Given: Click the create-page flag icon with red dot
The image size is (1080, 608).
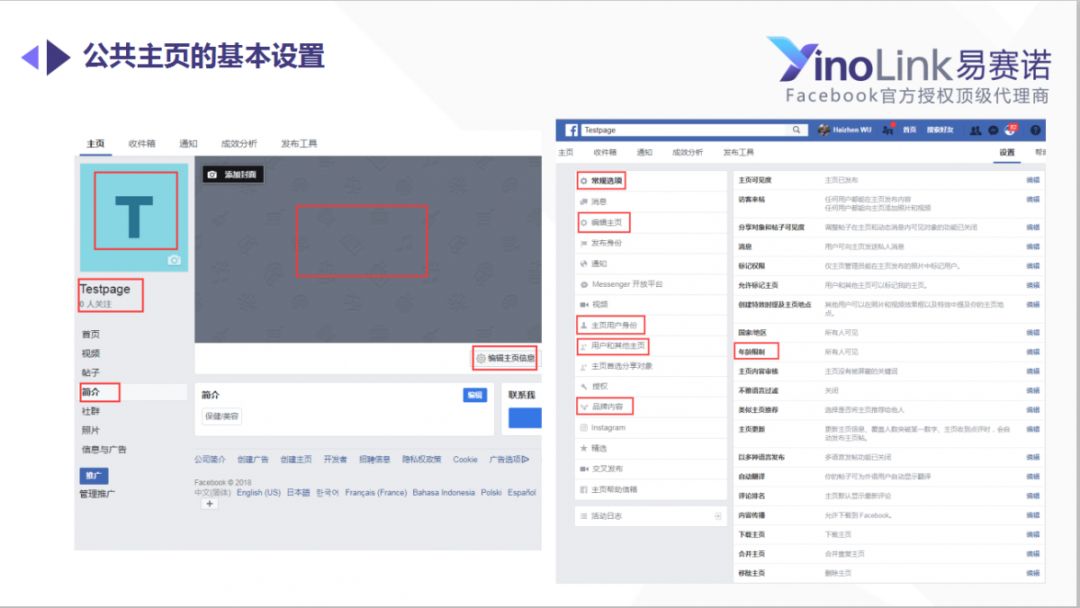Looking at the screenshot, I should tap(889, 129).
